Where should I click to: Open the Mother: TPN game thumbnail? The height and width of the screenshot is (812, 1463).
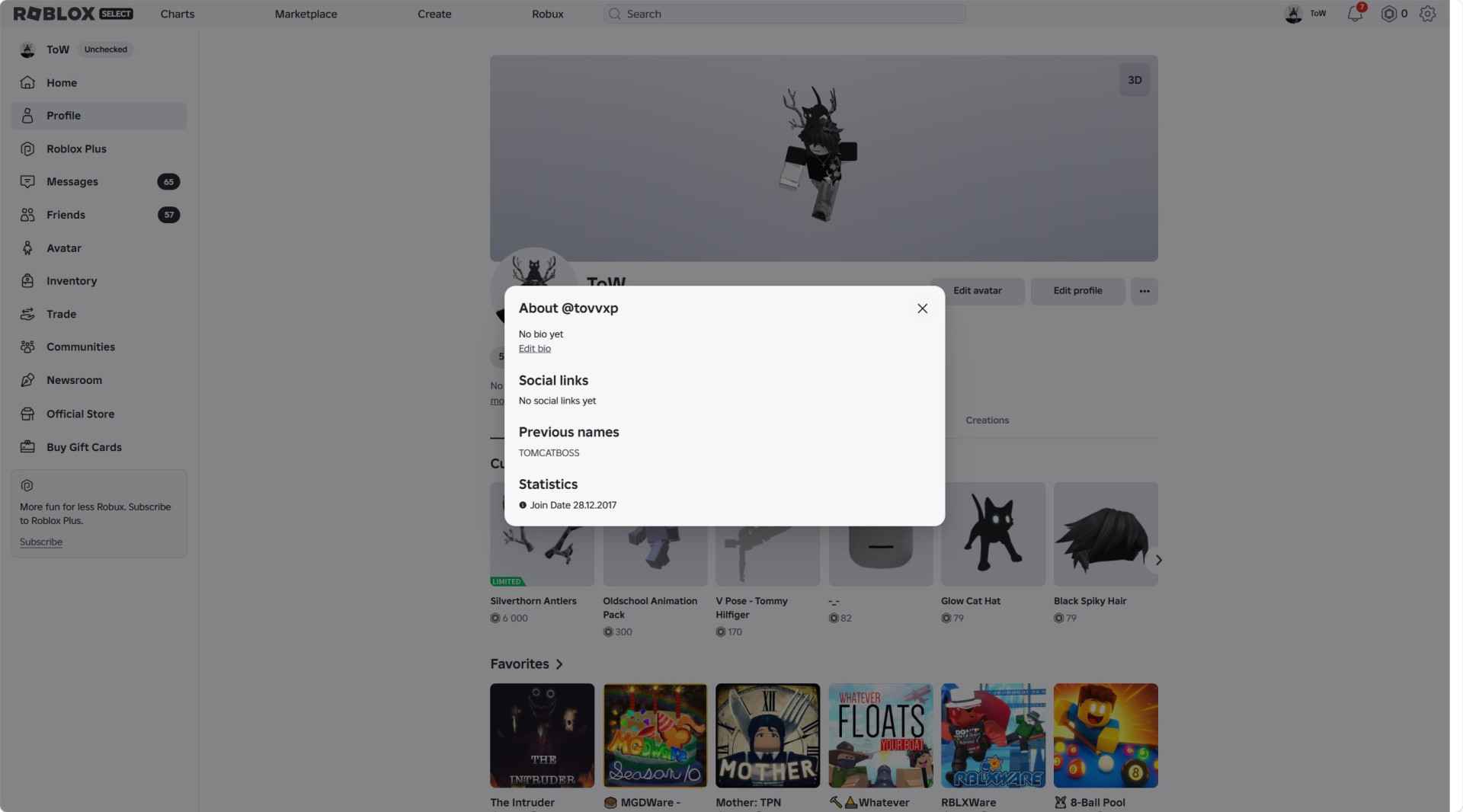click(x=767, y=735)
